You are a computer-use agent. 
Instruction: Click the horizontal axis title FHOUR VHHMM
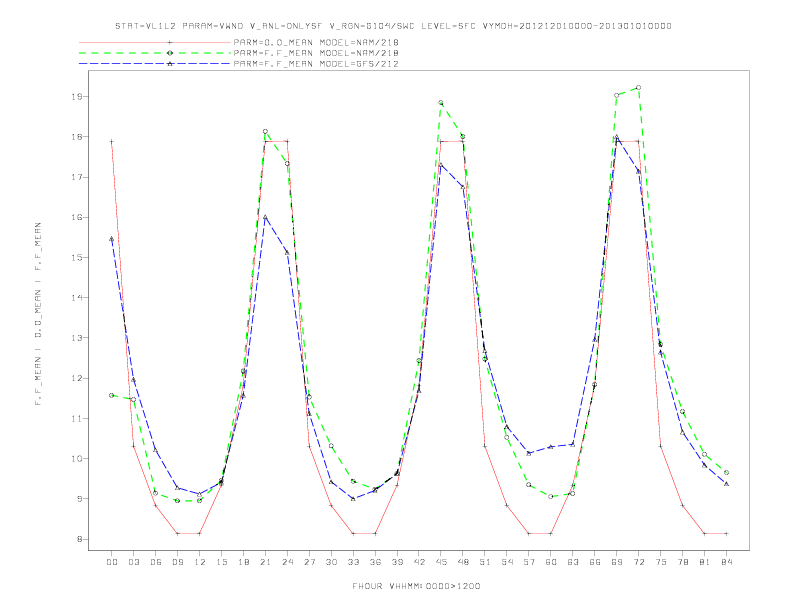pyautogui.click(x=416, y=586)
